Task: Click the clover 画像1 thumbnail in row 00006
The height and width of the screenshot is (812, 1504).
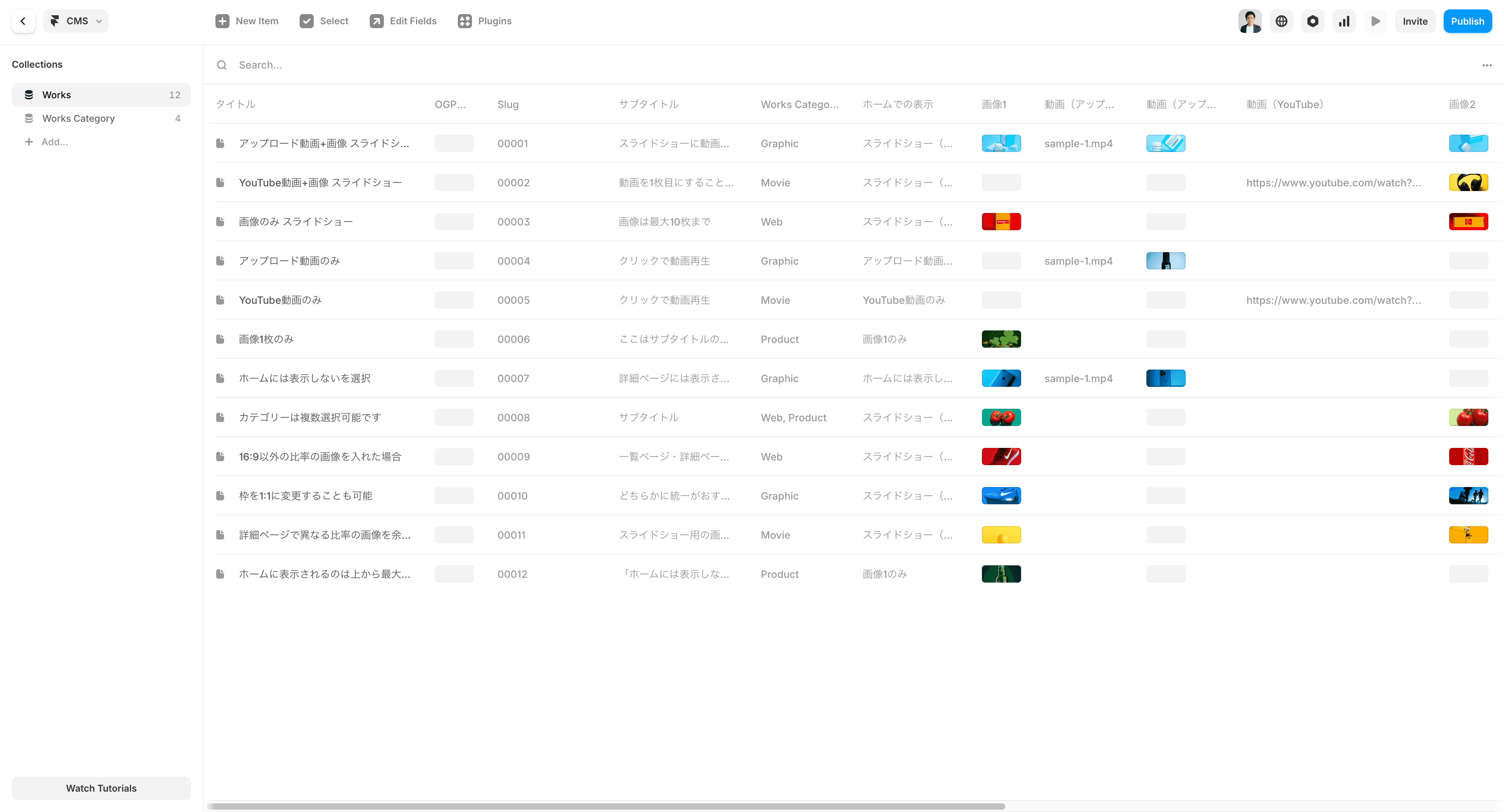Action: click(x=1001, y=339)
